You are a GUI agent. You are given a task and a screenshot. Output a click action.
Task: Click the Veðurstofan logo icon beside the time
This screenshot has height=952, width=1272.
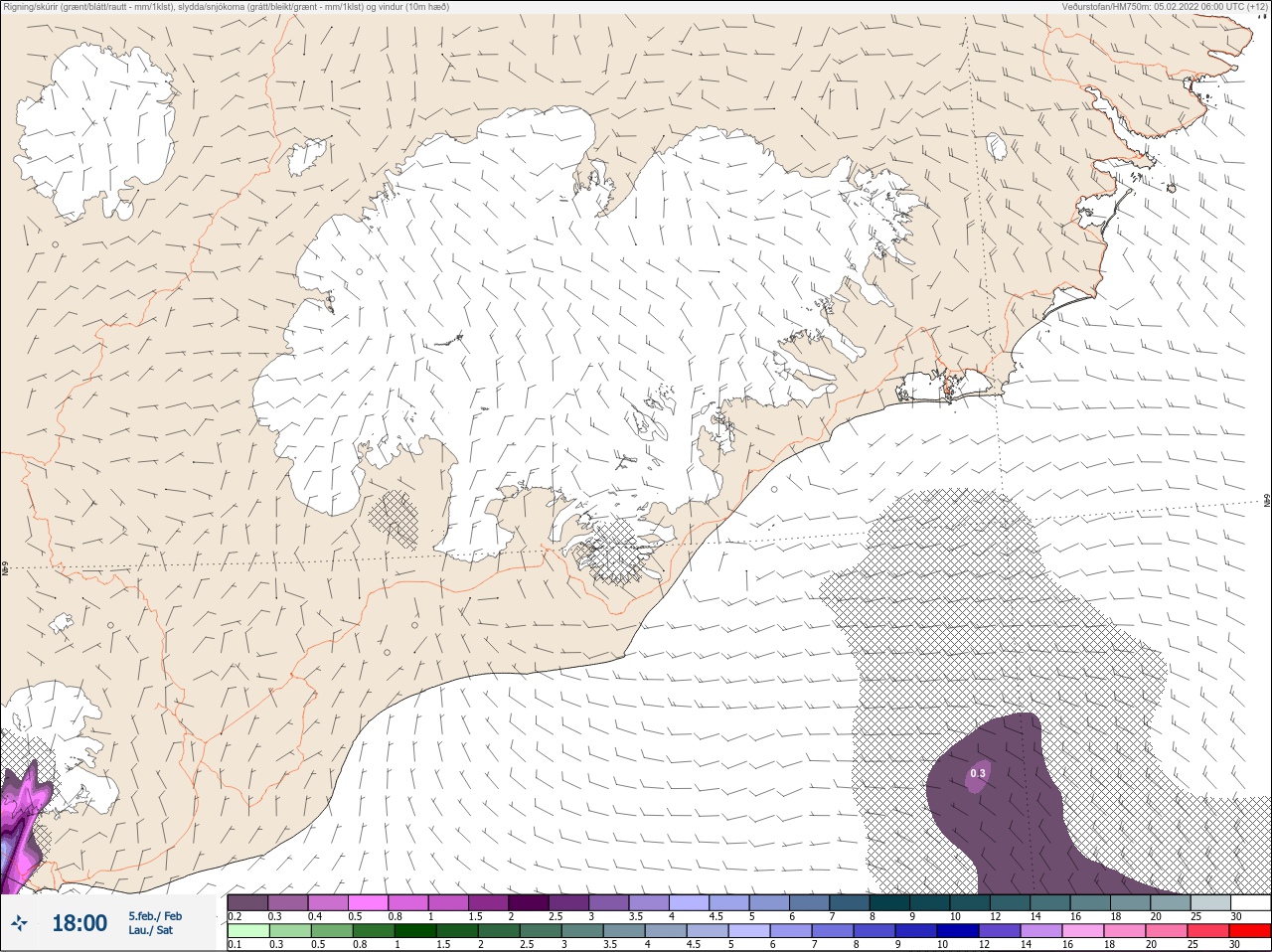pos(19,923)
